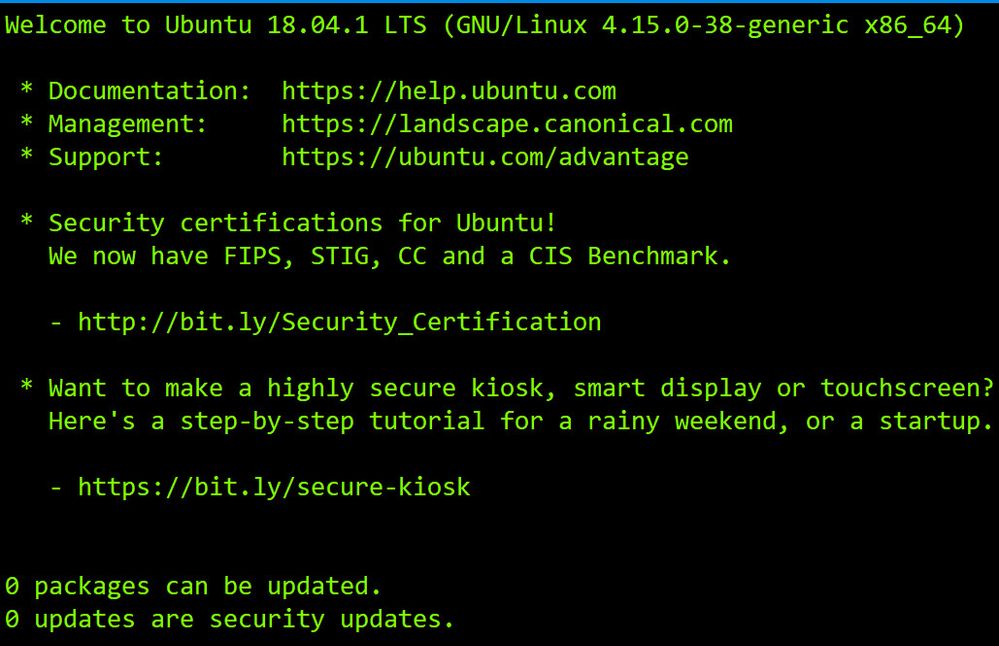Click the "Documentation:" label

coord(150,92)
